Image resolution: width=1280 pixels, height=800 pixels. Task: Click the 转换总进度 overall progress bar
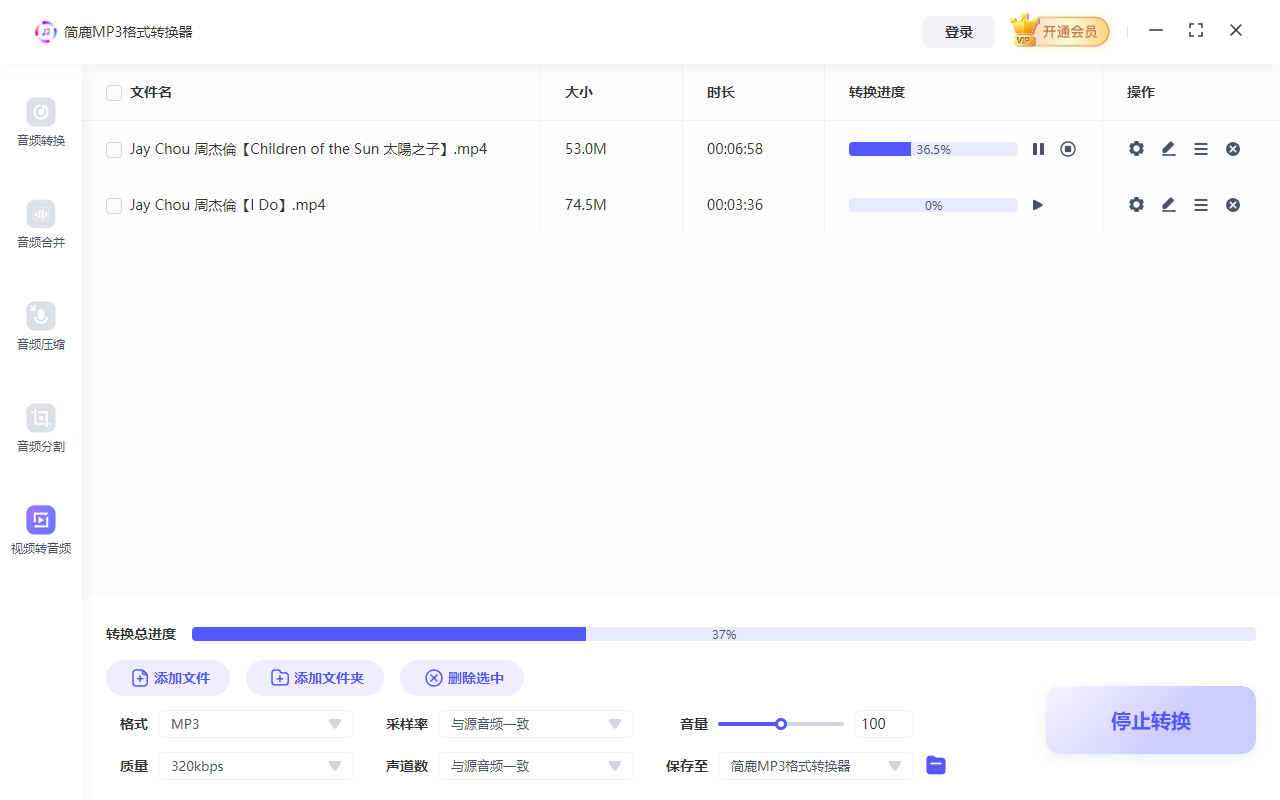click(724, 634)
